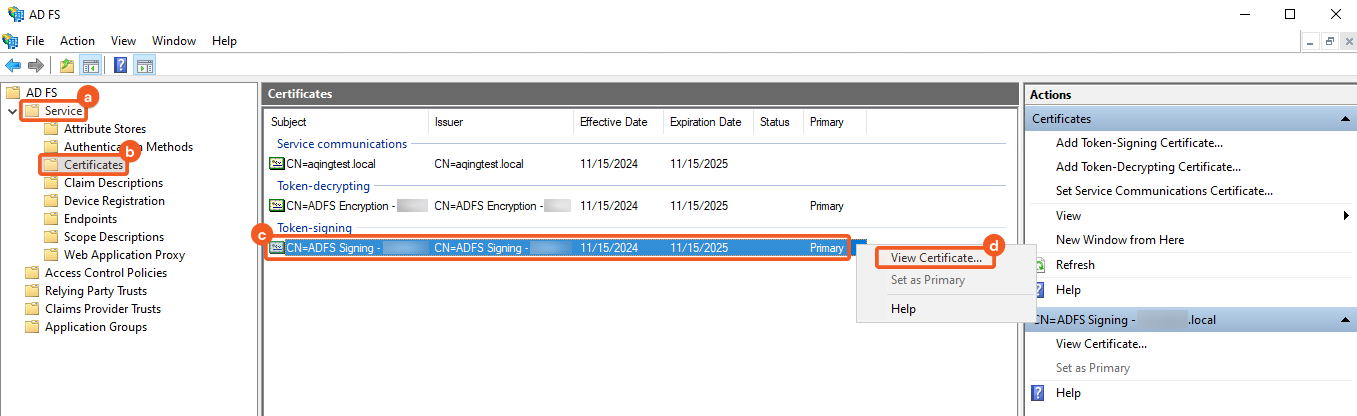
Task: Click certificate icon of ADFS Signing row
Action: (x=277, y=247)
